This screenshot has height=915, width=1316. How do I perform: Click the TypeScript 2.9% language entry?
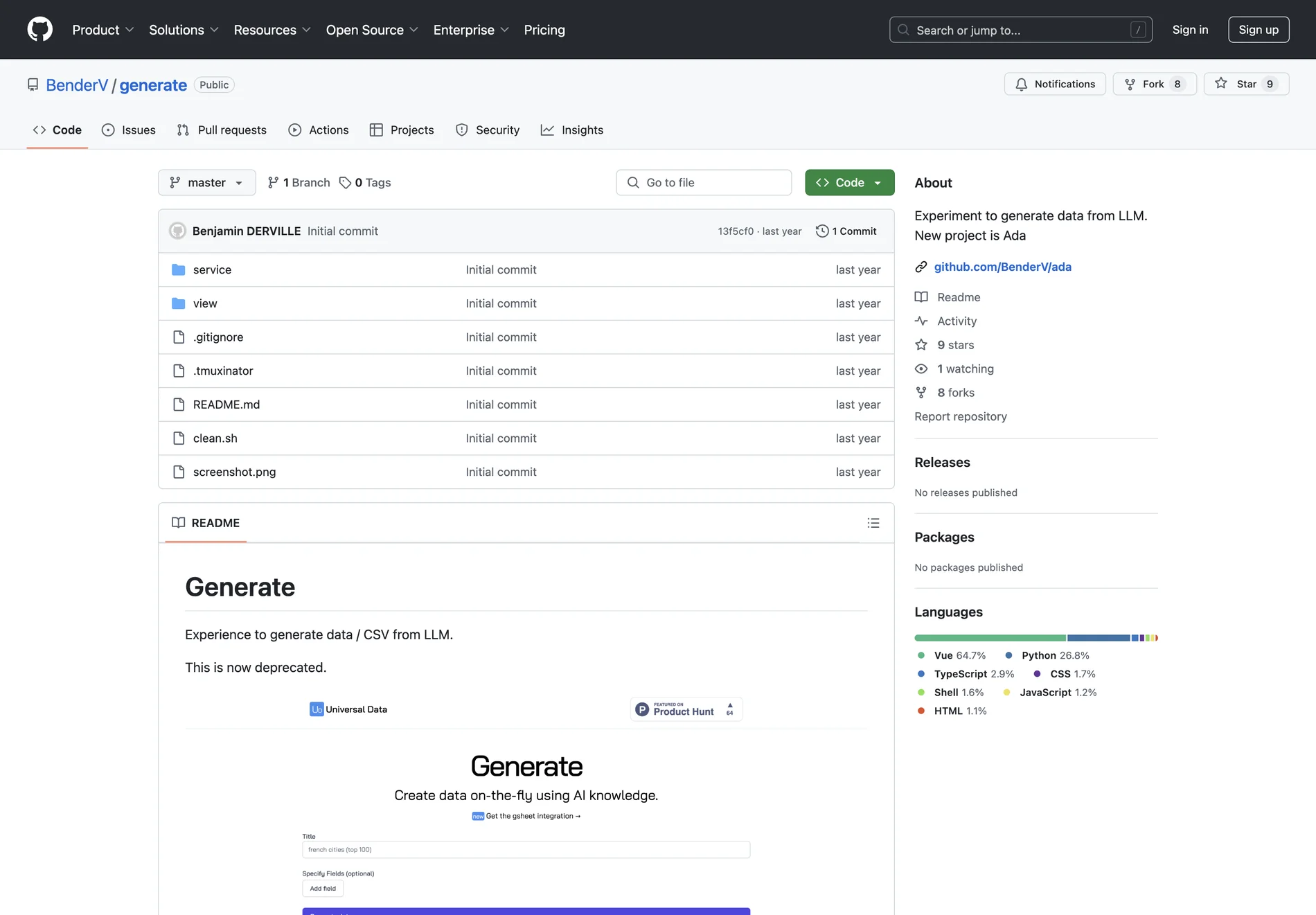point(966,674)
